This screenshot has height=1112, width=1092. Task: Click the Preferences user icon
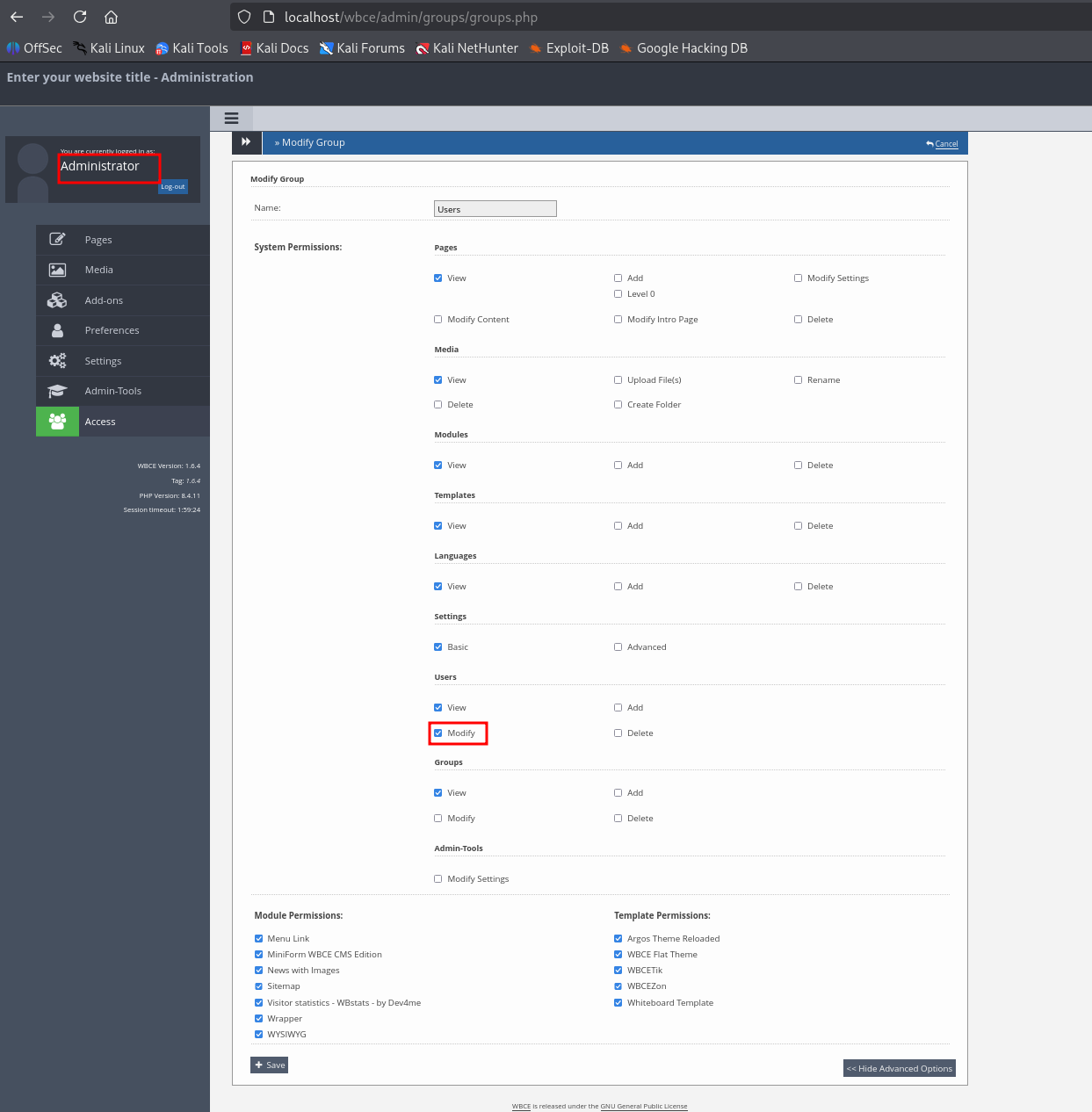57,330
